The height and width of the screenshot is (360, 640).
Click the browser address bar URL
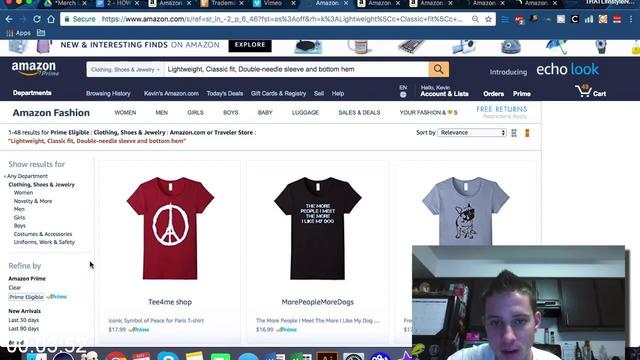pyautogui.click(x=282, y=19)
